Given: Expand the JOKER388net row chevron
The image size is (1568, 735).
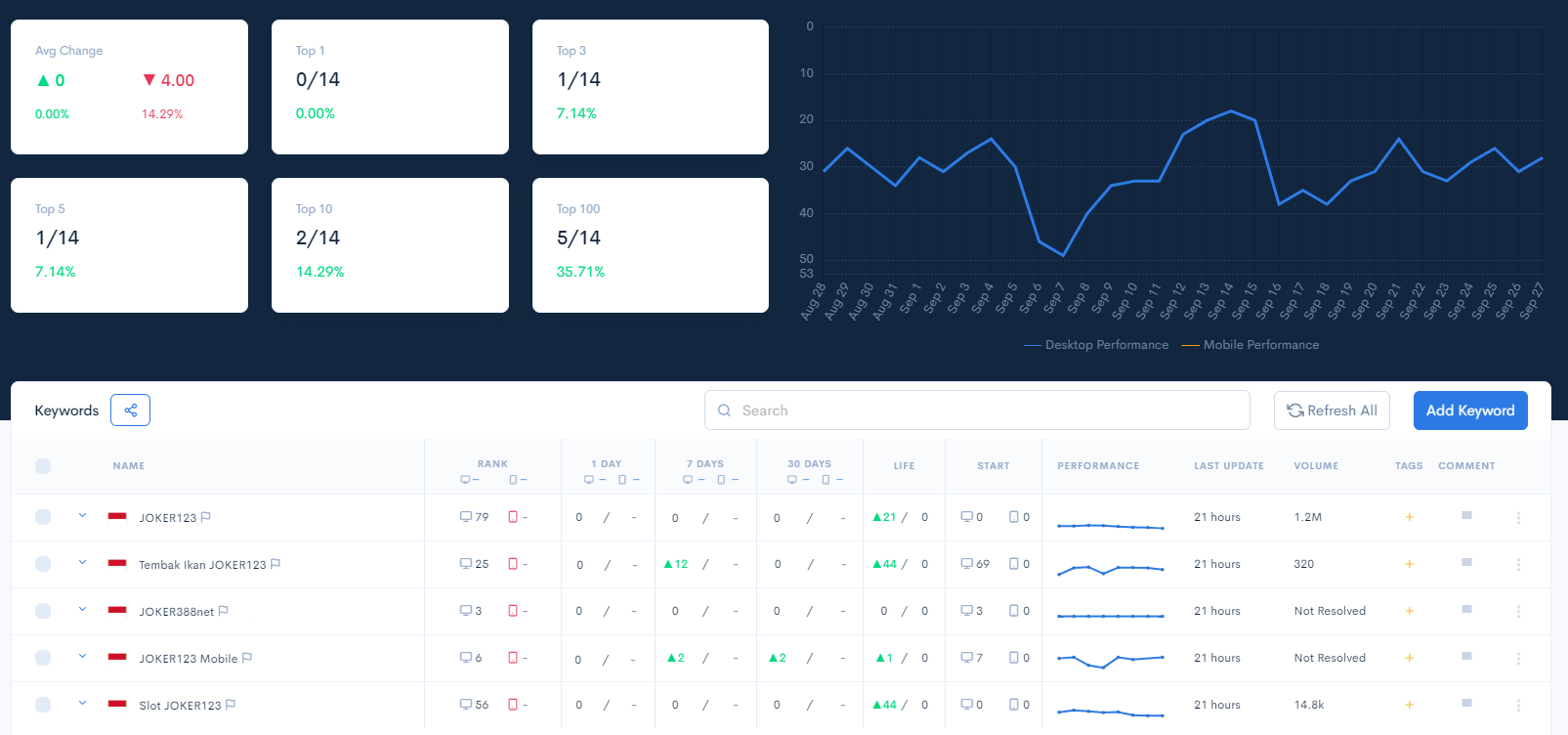Looking at the screenshot, I should pos(82,609).
